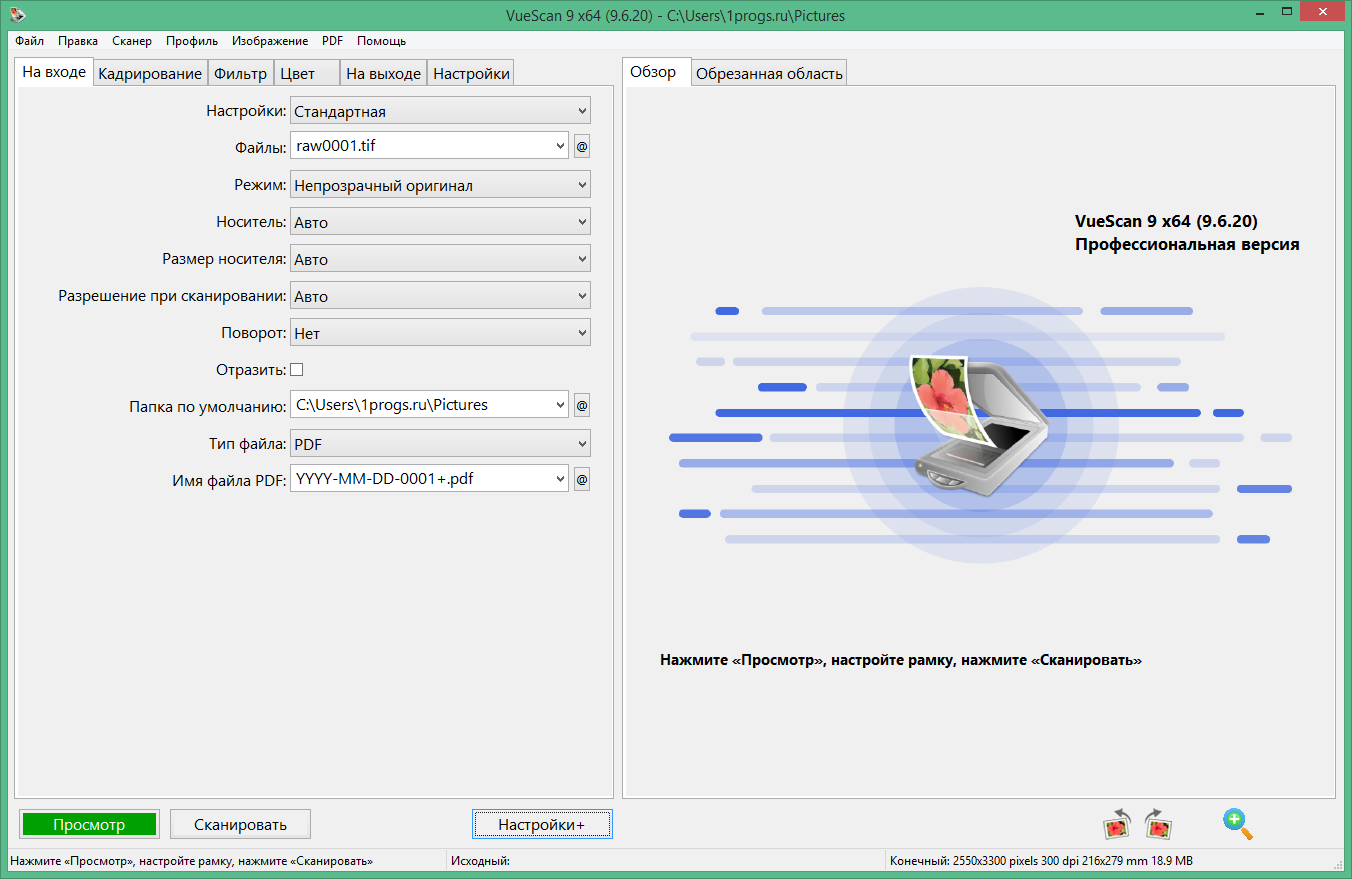Click the @ button next to Файлы
Screen dimensions: 1352x879
582,147
